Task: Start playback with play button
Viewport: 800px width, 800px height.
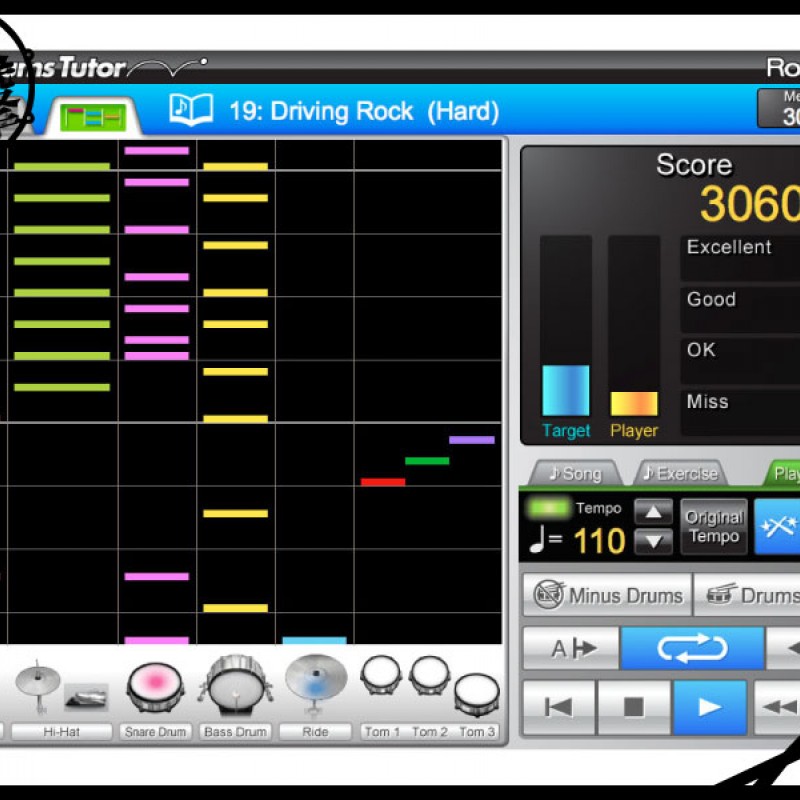Action: coord(710,707)
